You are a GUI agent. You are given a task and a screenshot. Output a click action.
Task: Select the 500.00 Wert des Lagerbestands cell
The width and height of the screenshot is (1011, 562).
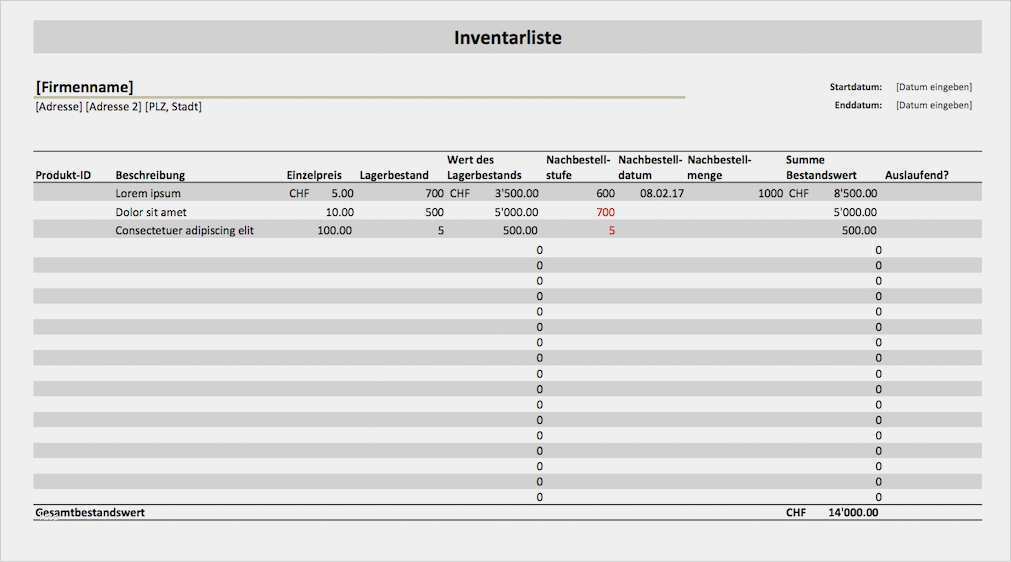pyautogui.click(x=520, y=230)
